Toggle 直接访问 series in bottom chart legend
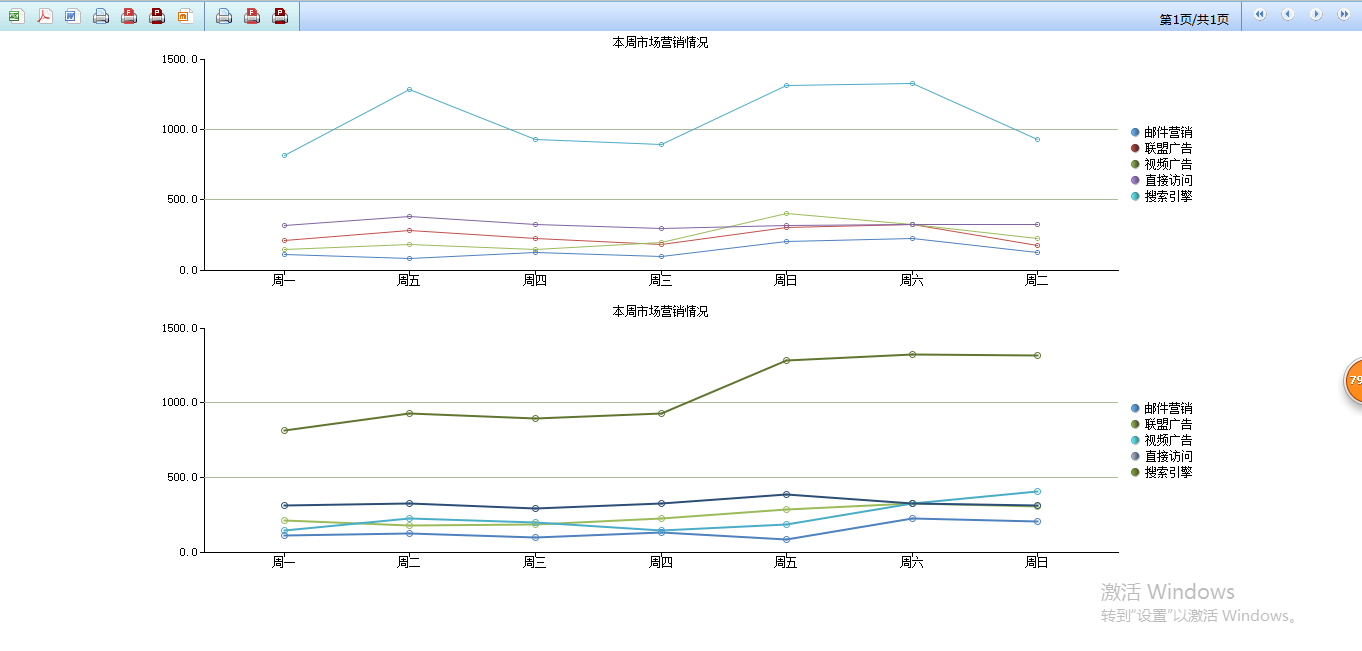1362x651 pixels. click(1161, 456)
